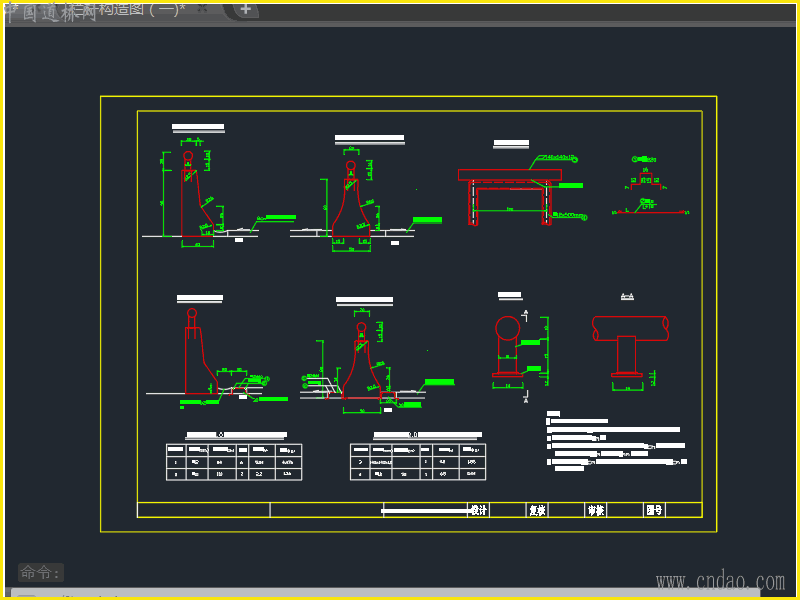Click the 命令: command line prompt

41,572
